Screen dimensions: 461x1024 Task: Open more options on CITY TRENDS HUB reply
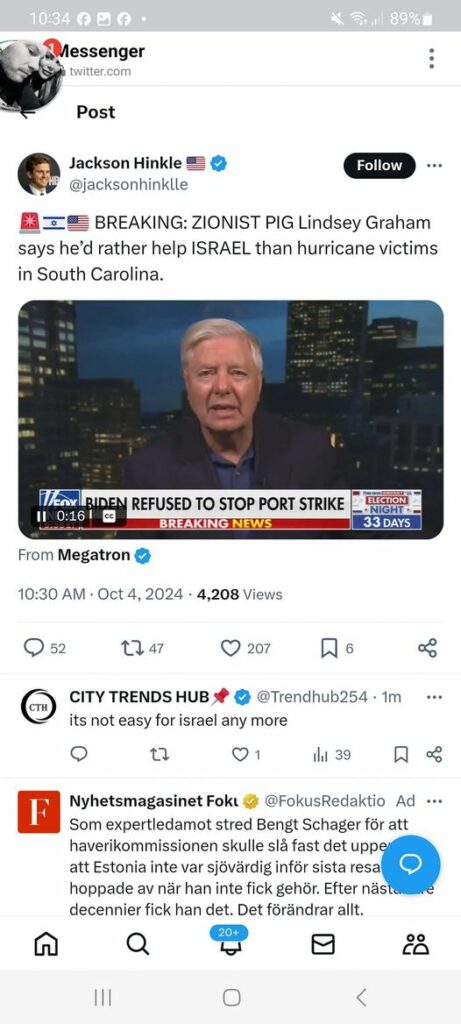[x=434, y=697]
